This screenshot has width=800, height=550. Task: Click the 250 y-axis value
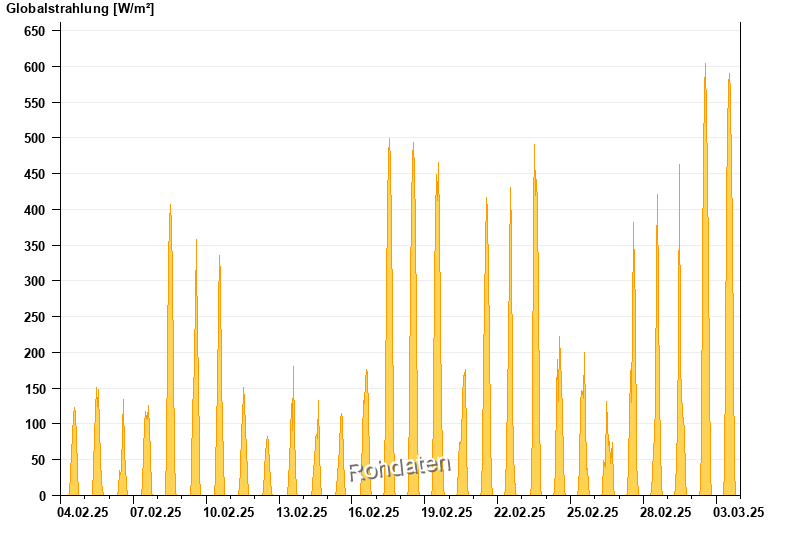(34, 317)
